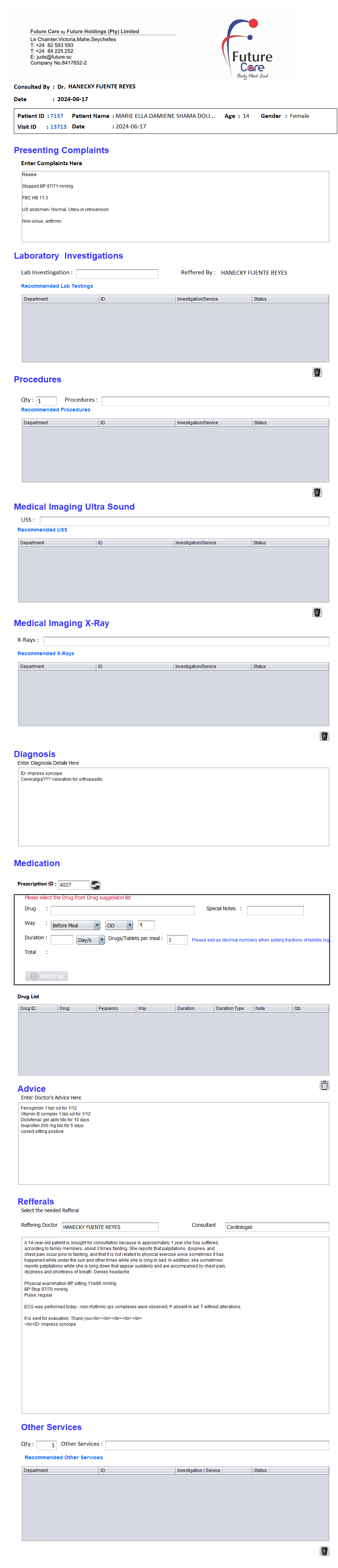
Task: Click the Add Drug button
Action: [47, 975]
